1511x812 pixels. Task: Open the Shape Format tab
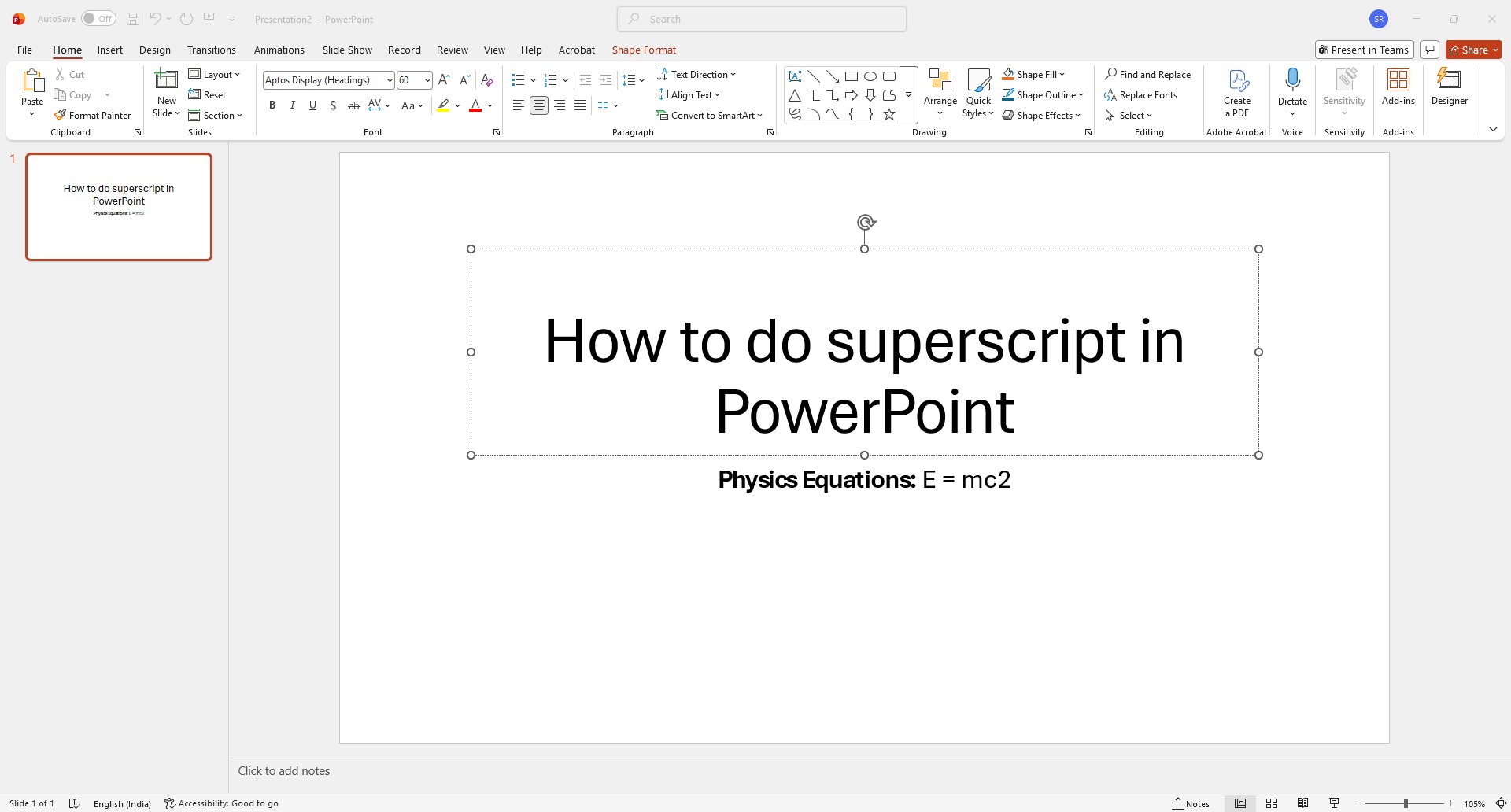[644, 50]
